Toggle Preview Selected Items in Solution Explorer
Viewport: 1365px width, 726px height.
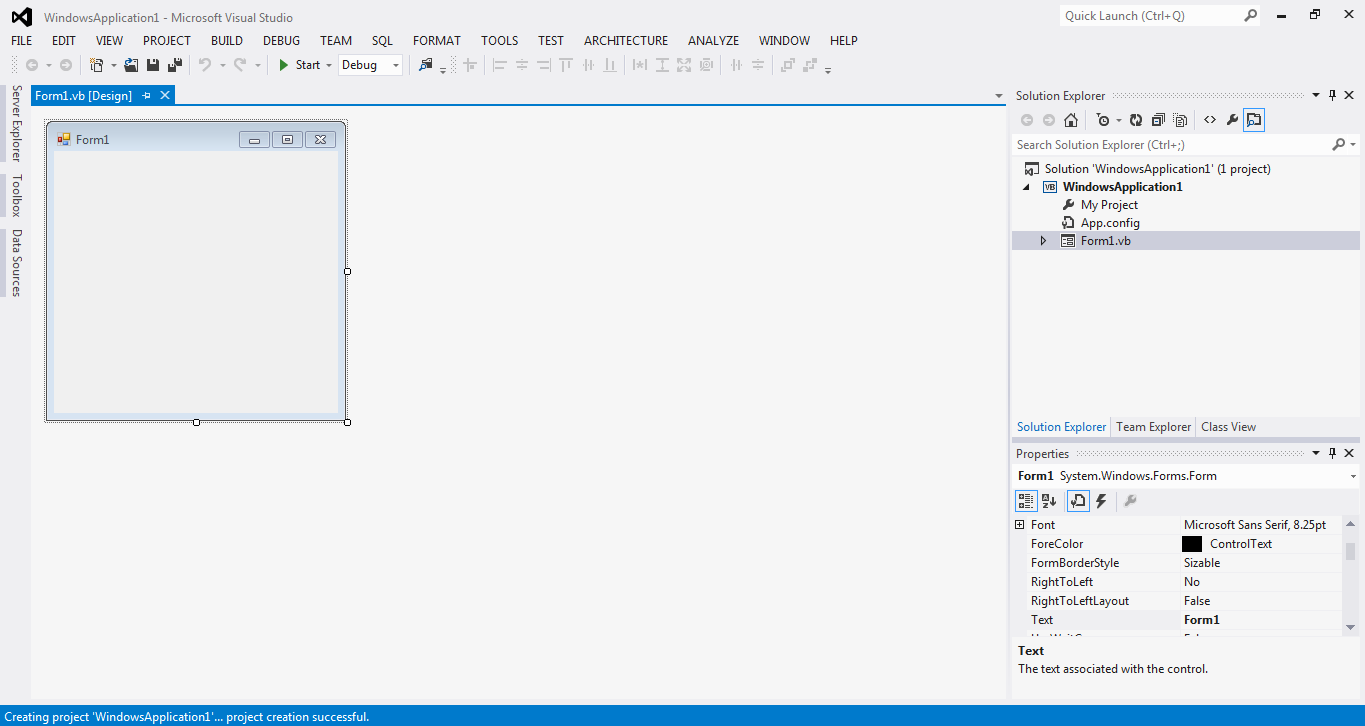click(x=1254, y=120)
